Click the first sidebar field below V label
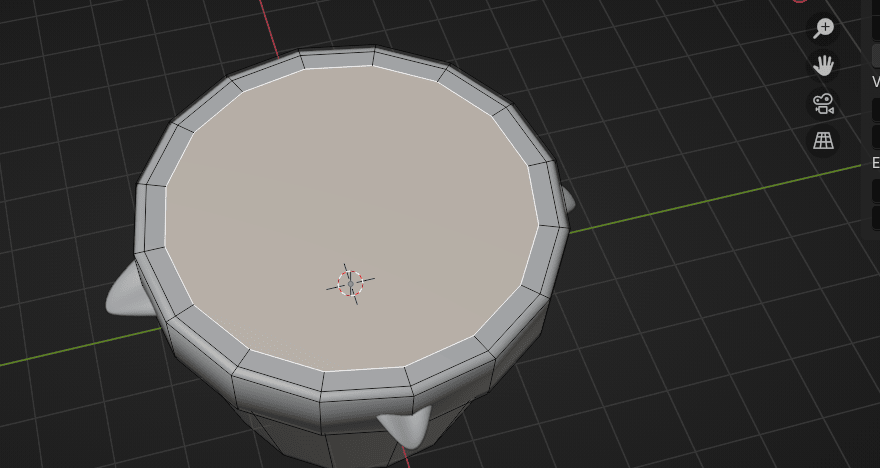The width and height of the screenshot is (880, 468). (874, 107)
